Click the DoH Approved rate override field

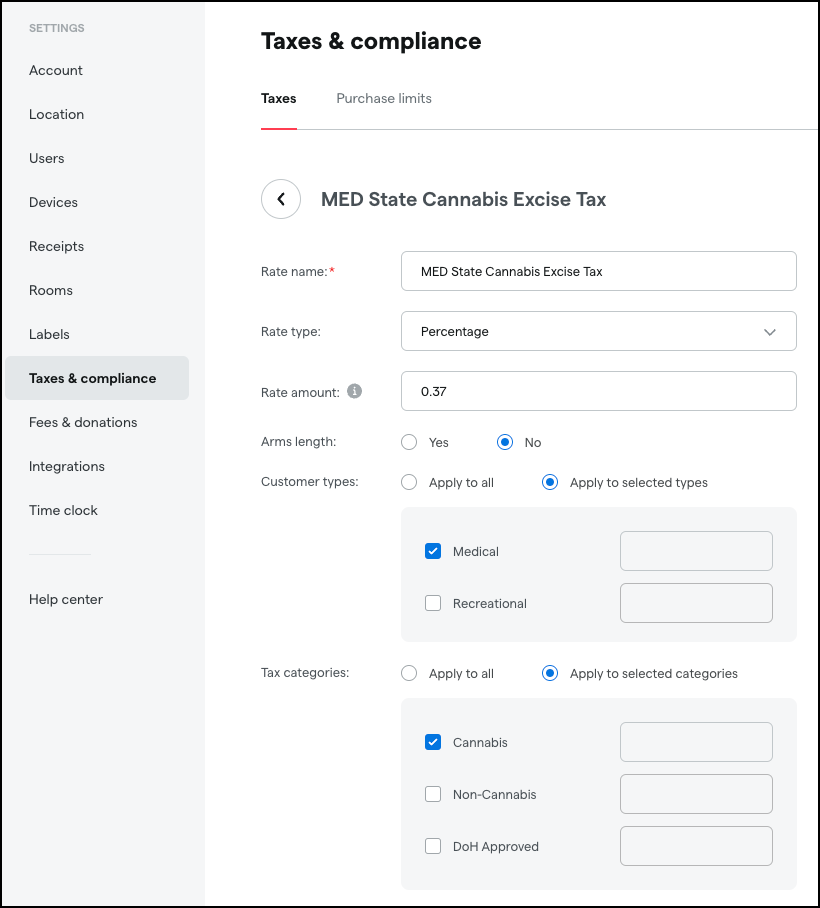(x=696, y=847)
